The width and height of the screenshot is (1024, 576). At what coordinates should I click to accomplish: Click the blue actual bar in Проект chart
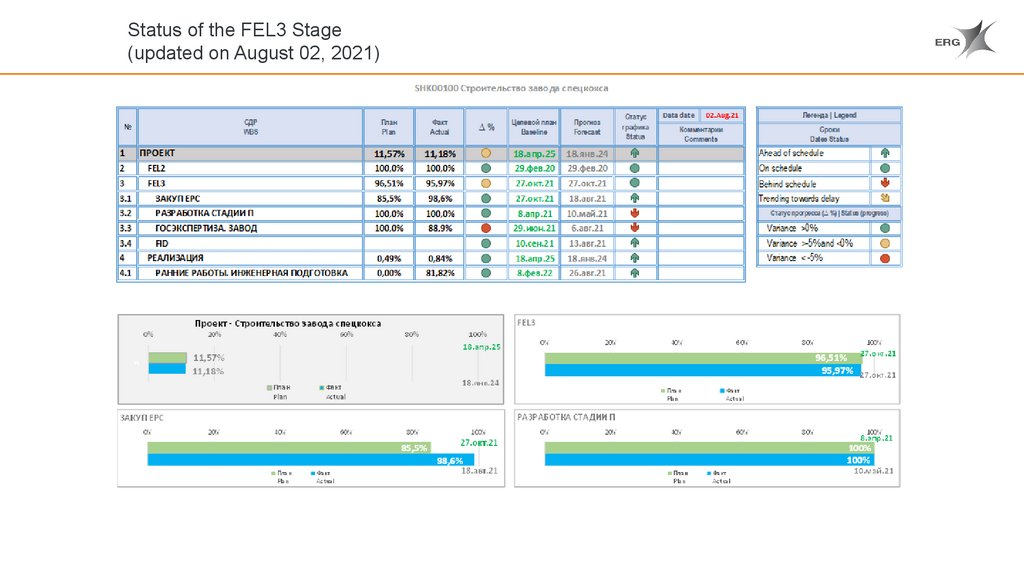167,369
